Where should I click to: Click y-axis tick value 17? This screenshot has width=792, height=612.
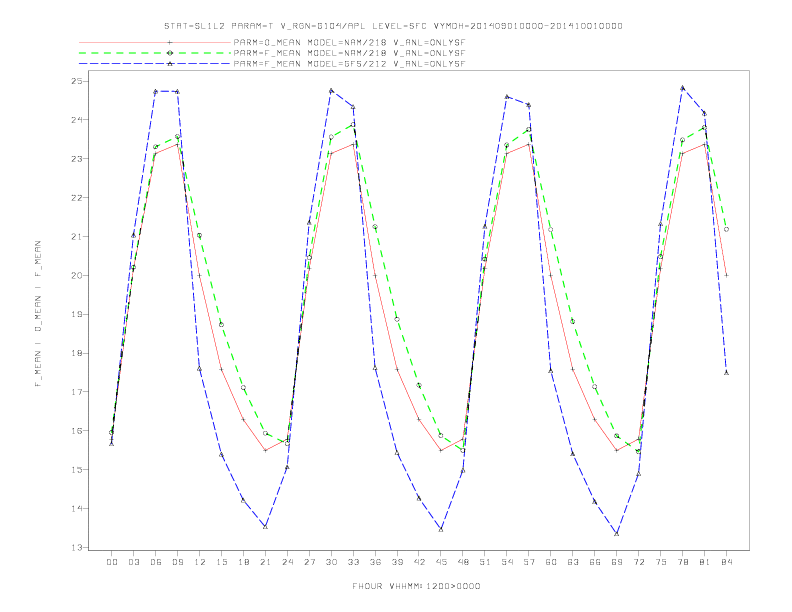78,392
